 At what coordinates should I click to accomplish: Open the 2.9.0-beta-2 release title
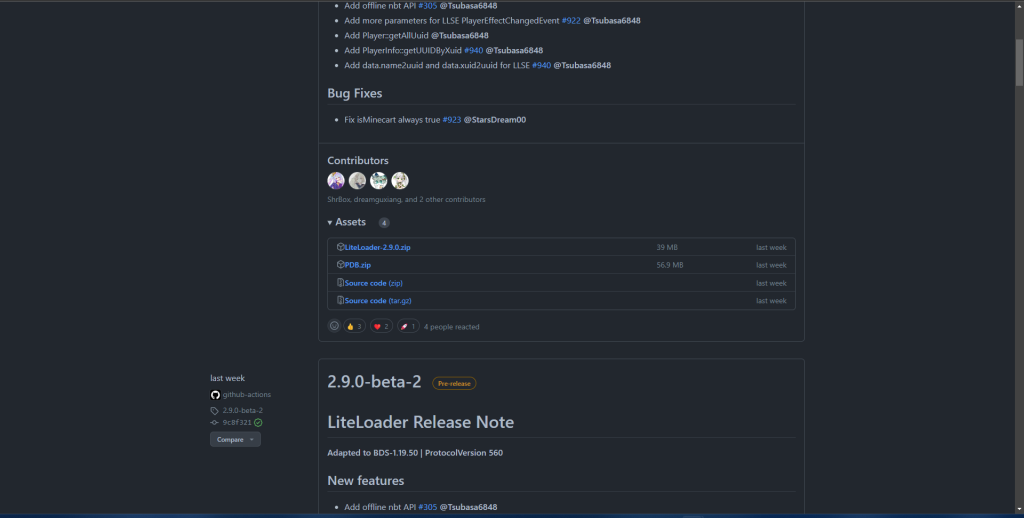[374, 382]
